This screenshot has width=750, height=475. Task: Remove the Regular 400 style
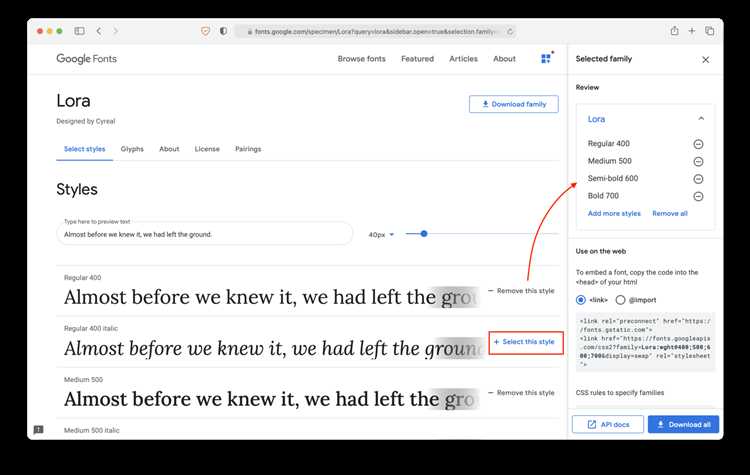(521, 291)
